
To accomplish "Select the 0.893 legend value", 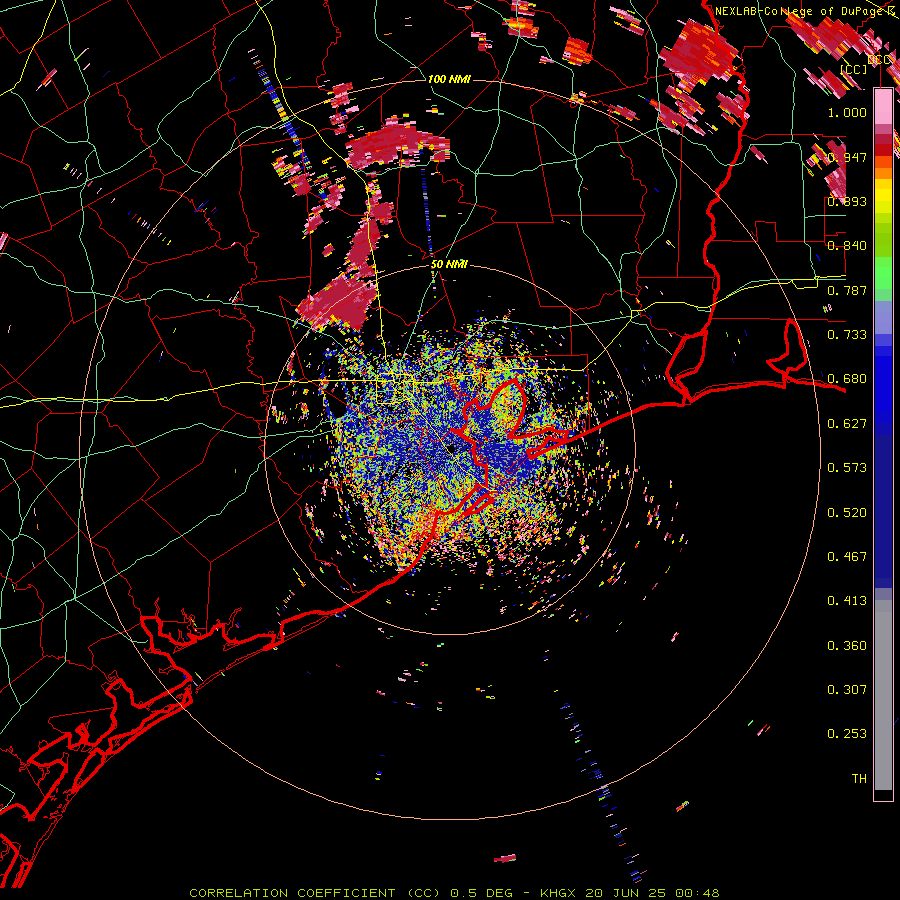I will click(847, 201).
